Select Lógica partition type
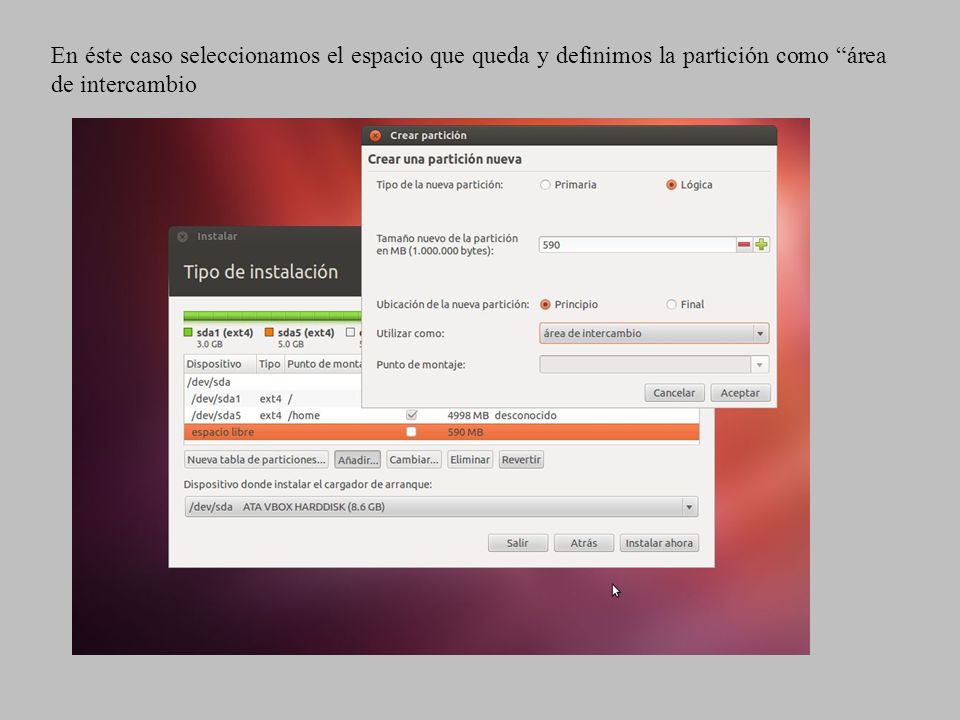Viewport: 960px width, 720px height. click(x=671, y=185)
